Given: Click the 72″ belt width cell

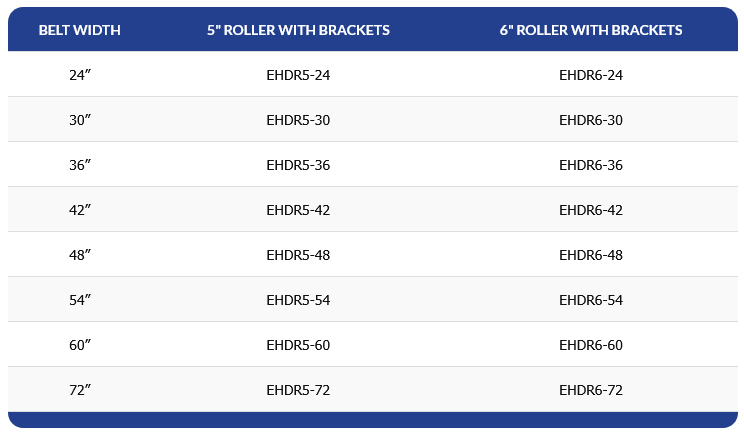Looking at the screenshot, I should (x=80, y=390).
